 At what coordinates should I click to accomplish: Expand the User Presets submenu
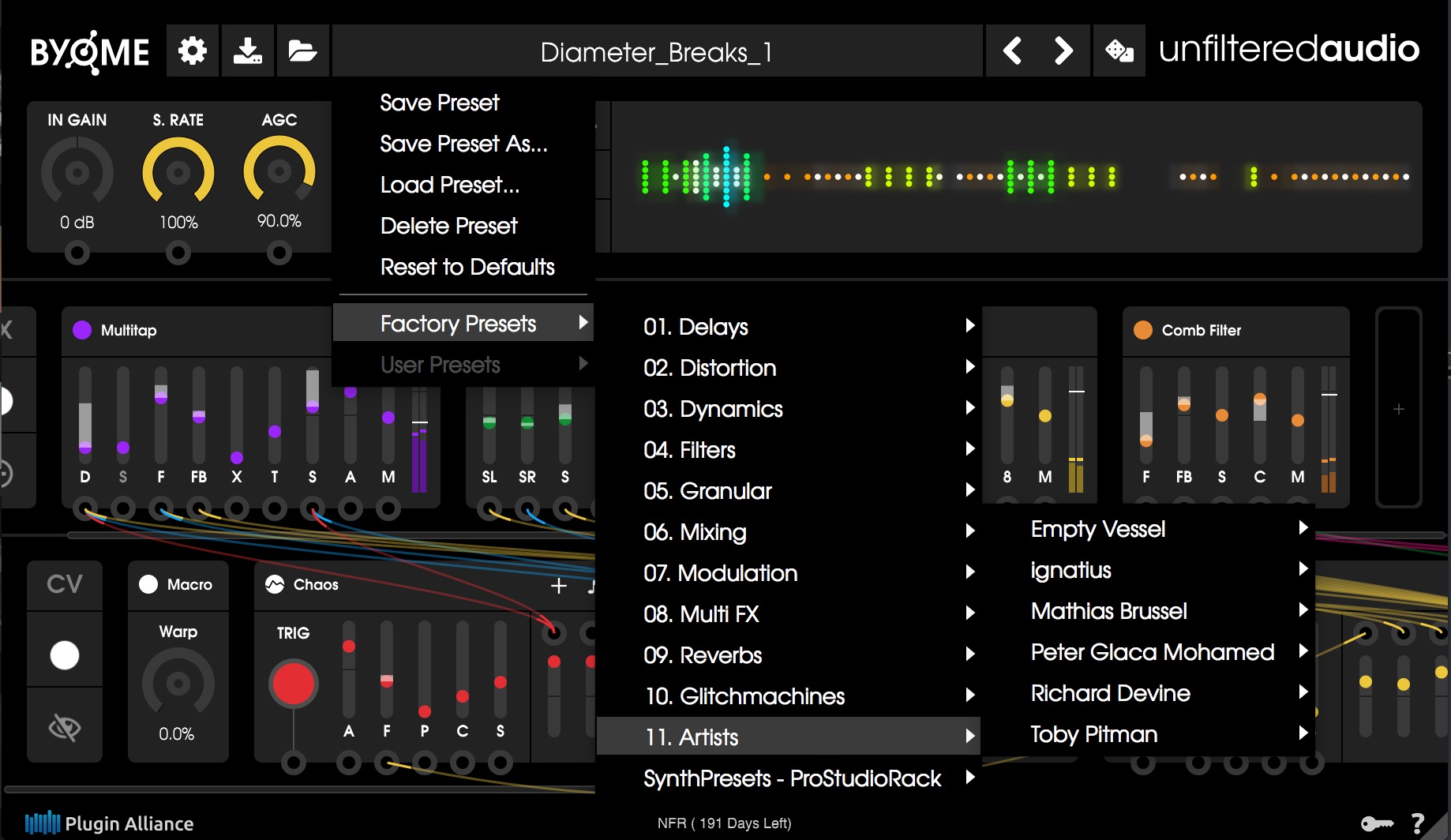click(x=463, y=364)
